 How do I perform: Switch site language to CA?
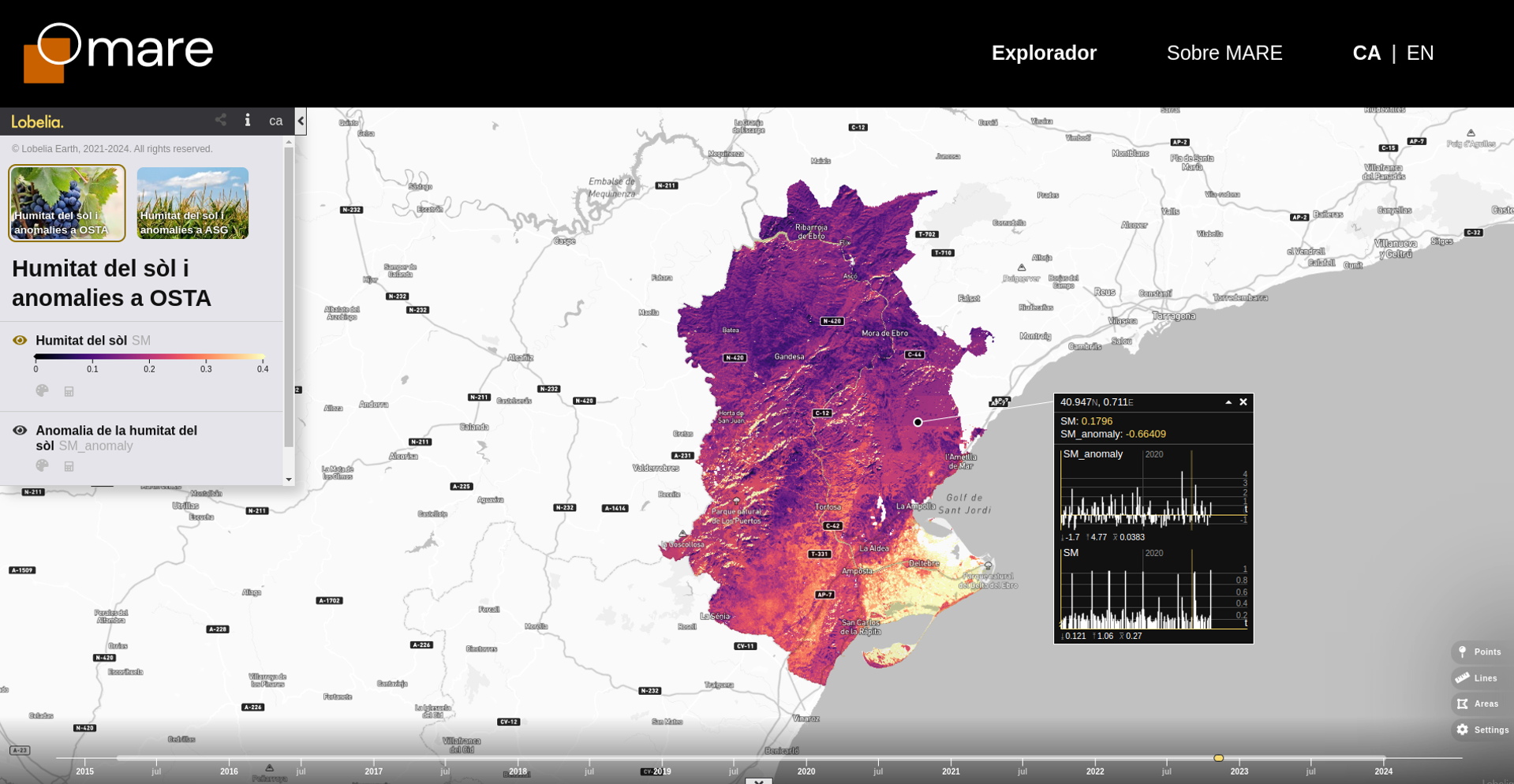tap(1366, 53)
